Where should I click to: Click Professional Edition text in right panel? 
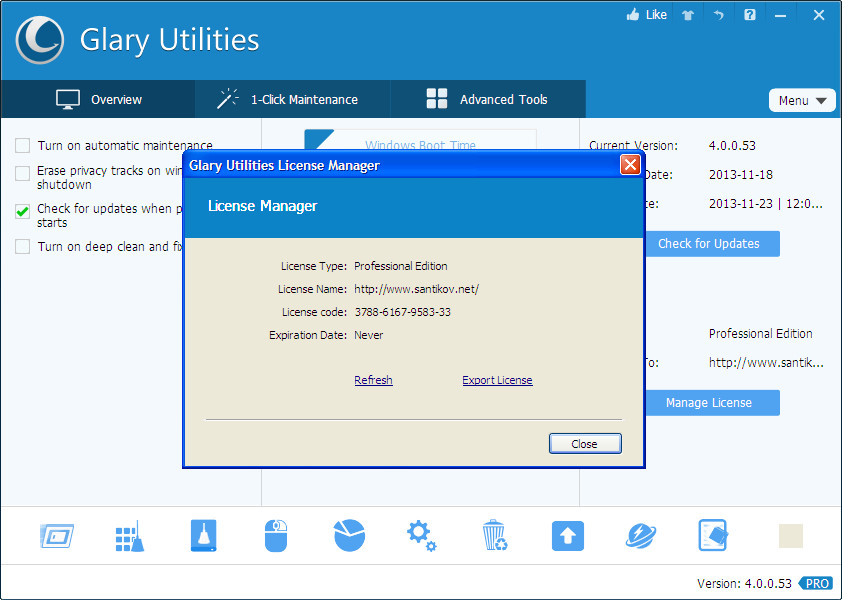(760, 334)
